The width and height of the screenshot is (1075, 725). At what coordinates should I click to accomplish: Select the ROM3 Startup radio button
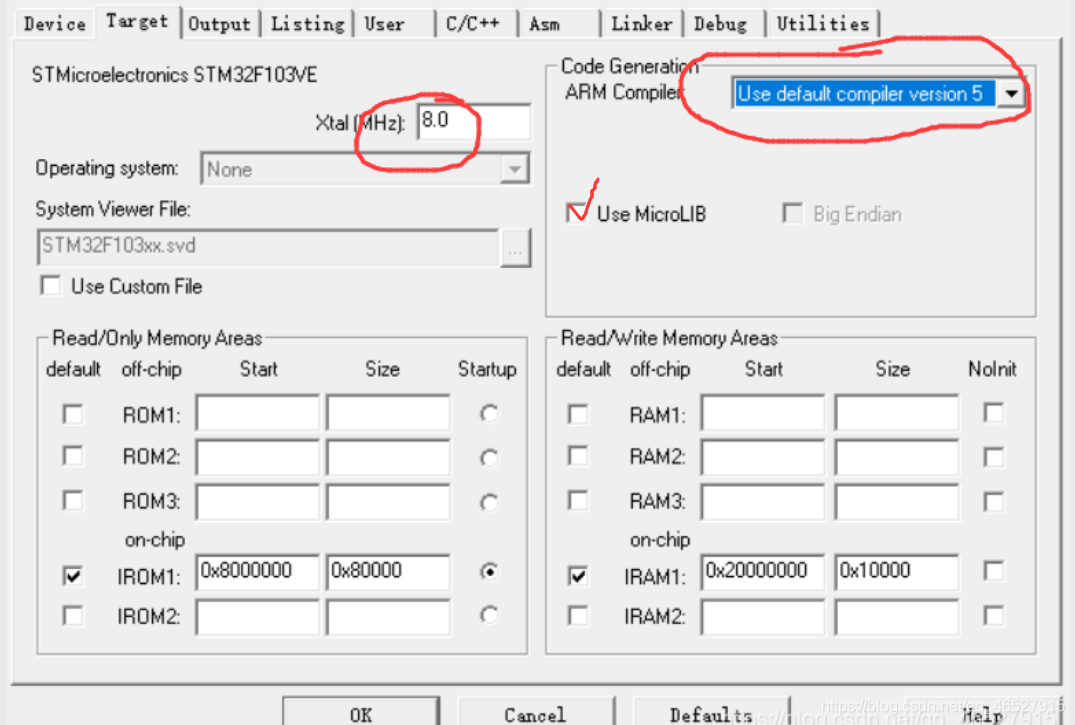coord(489,503)
